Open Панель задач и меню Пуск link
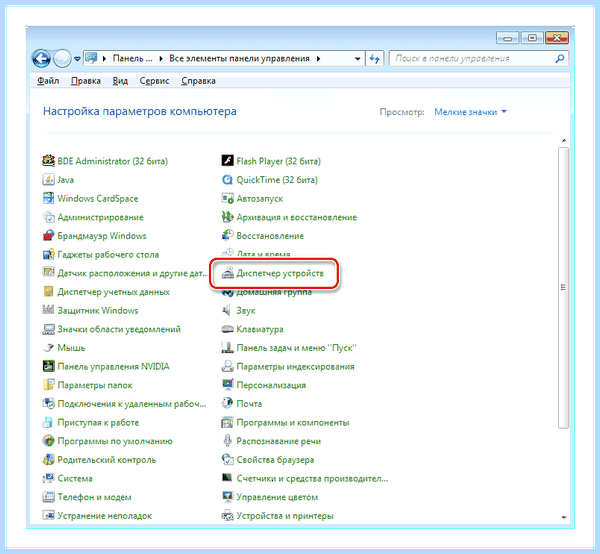 (x=296, y=348)
